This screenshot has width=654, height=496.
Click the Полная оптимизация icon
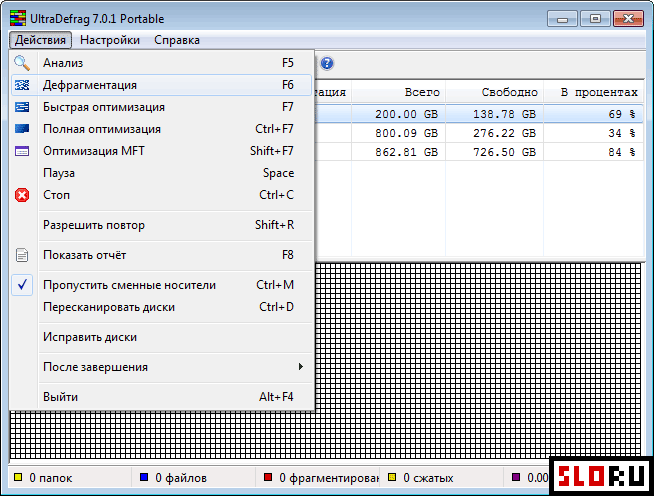click(22, 129)
